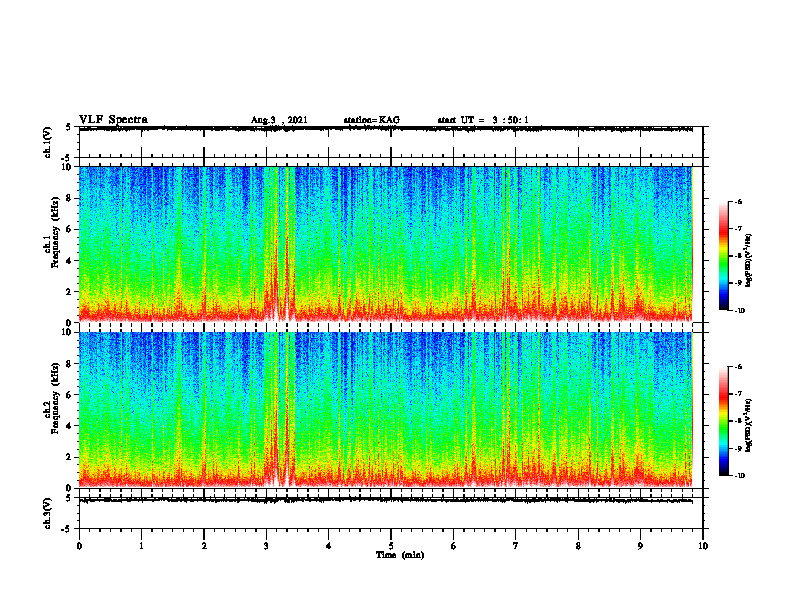
Task: Select the "2" kHz tick on ch.2 frequency axis
Action: tap(70, 457)
